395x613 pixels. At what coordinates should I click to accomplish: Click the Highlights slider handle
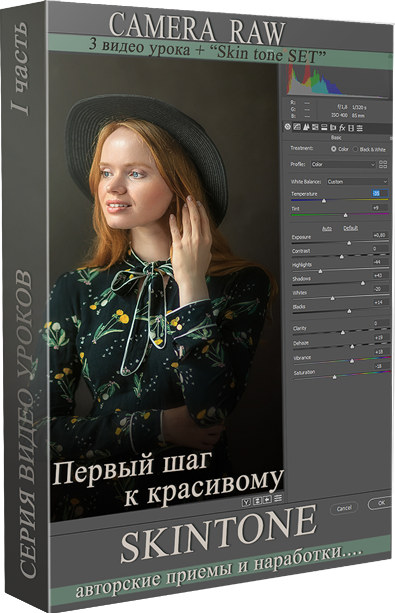tap(320, 271)
